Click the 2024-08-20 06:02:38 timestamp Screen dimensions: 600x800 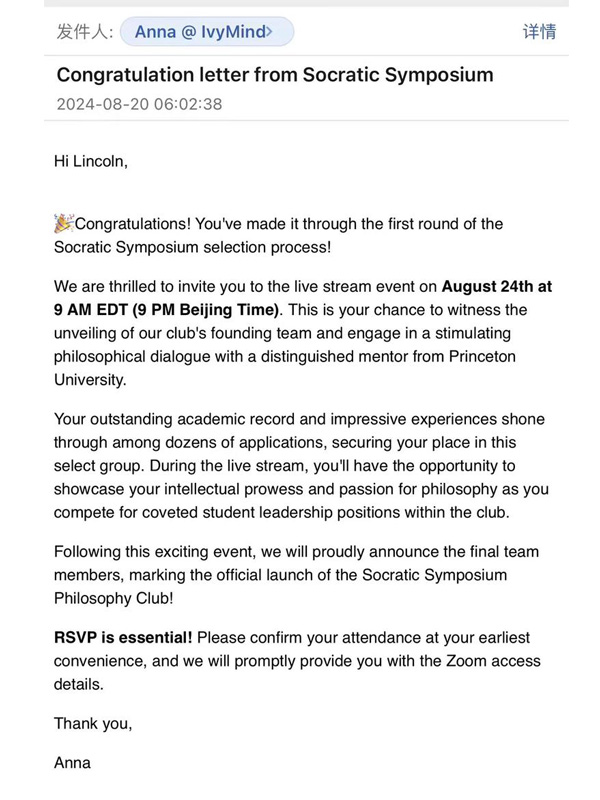(139, 104)
